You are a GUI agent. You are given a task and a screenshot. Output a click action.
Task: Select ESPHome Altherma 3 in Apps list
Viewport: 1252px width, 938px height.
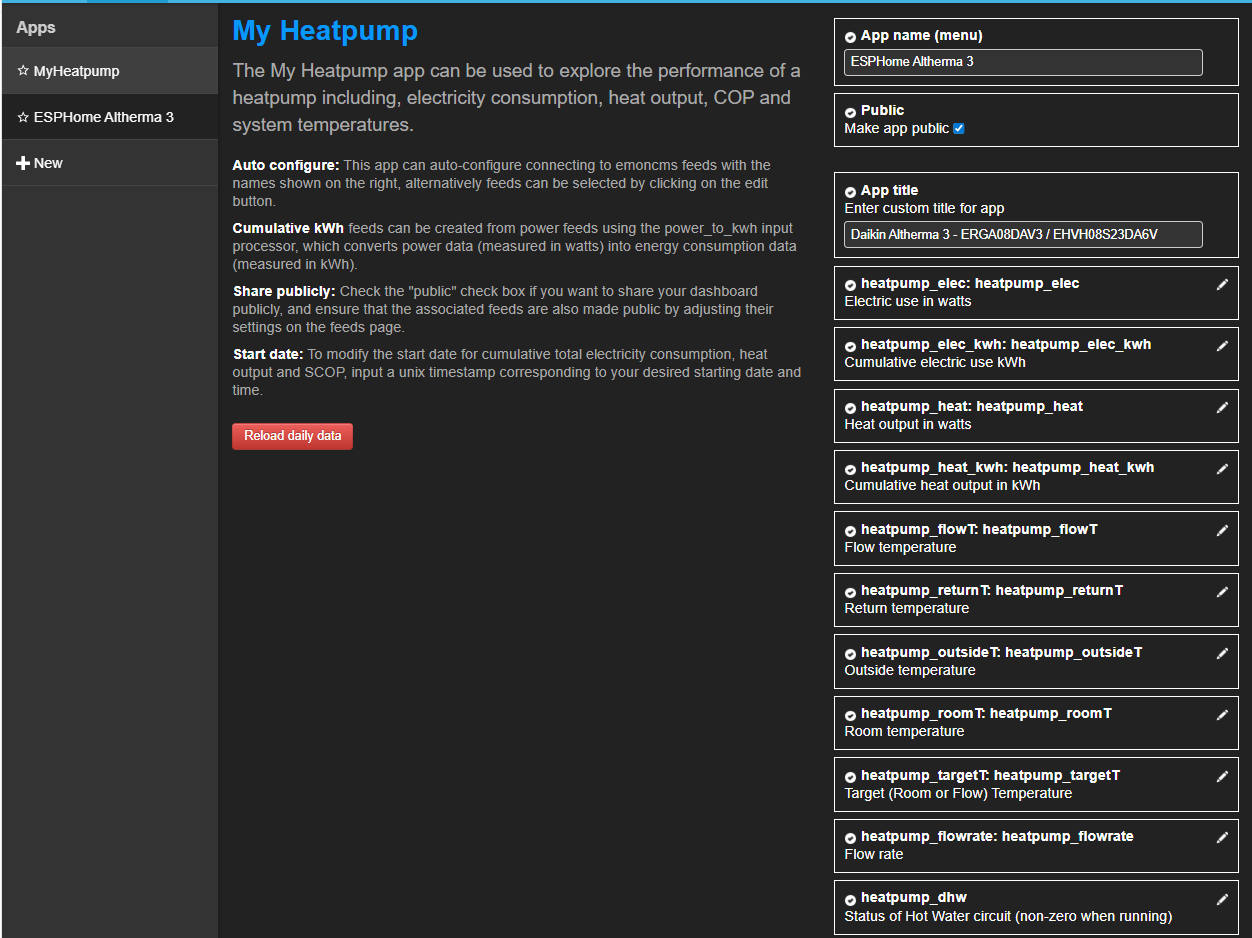point(103,117)
